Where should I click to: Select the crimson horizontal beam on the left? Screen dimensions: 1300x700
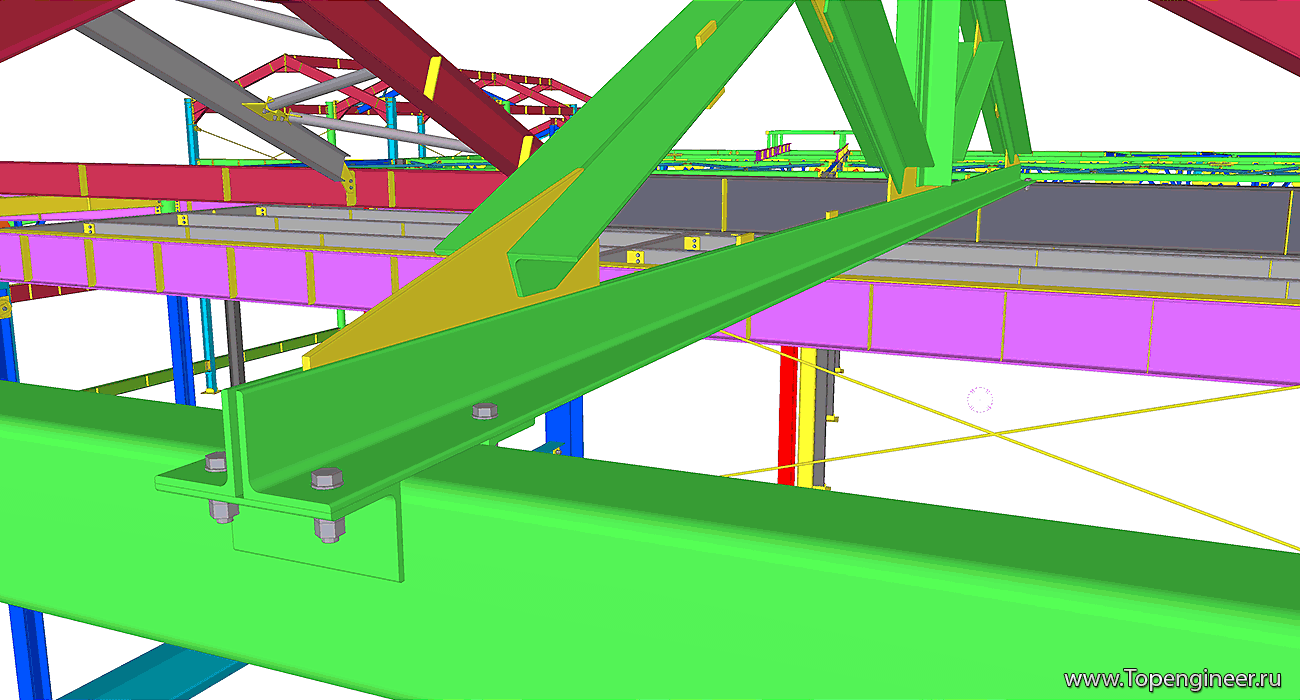(x=150, y=182)
